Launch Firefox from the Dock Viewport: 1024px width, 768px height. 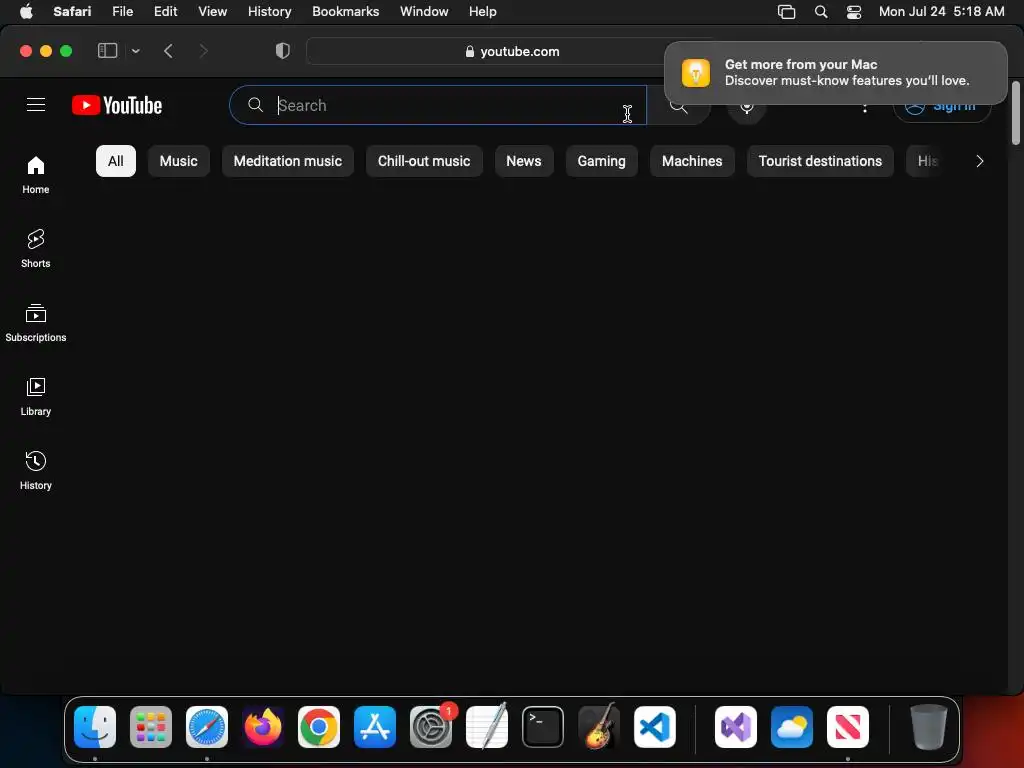tap(263, 726)
